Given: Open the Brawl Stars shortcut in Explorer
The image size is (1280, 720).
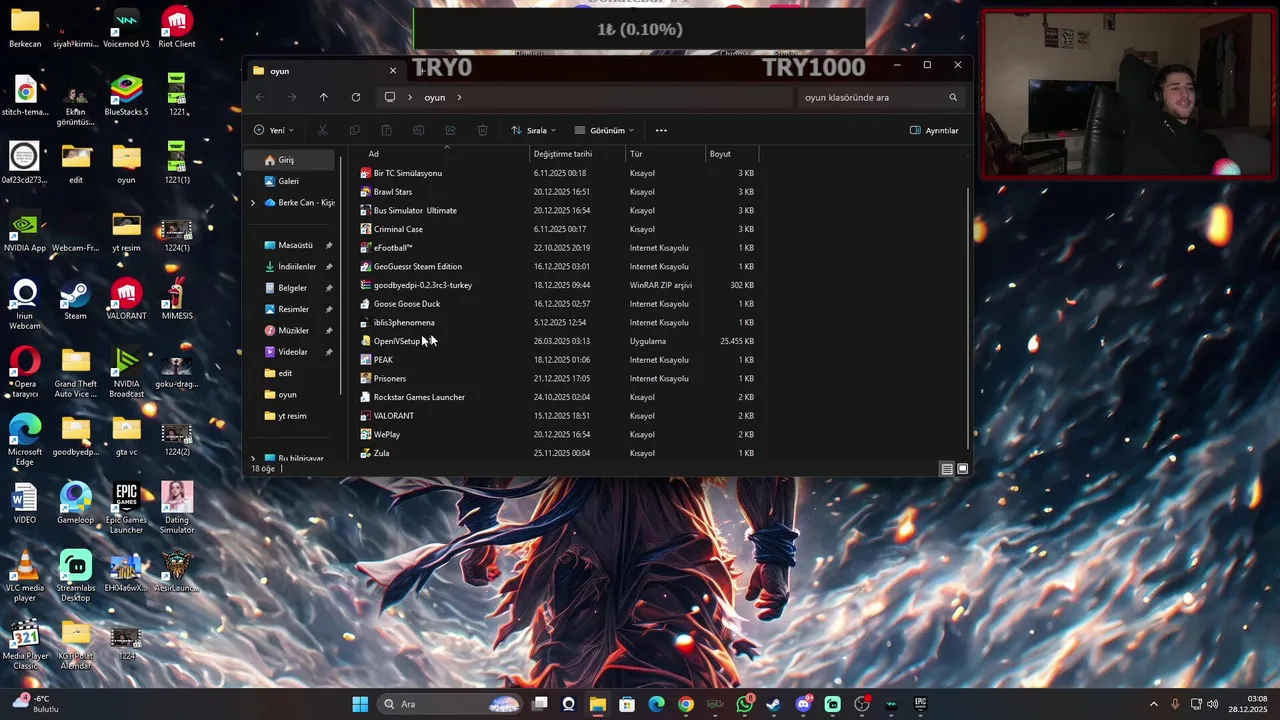Looking at the screenshot, I should [392, 192].
